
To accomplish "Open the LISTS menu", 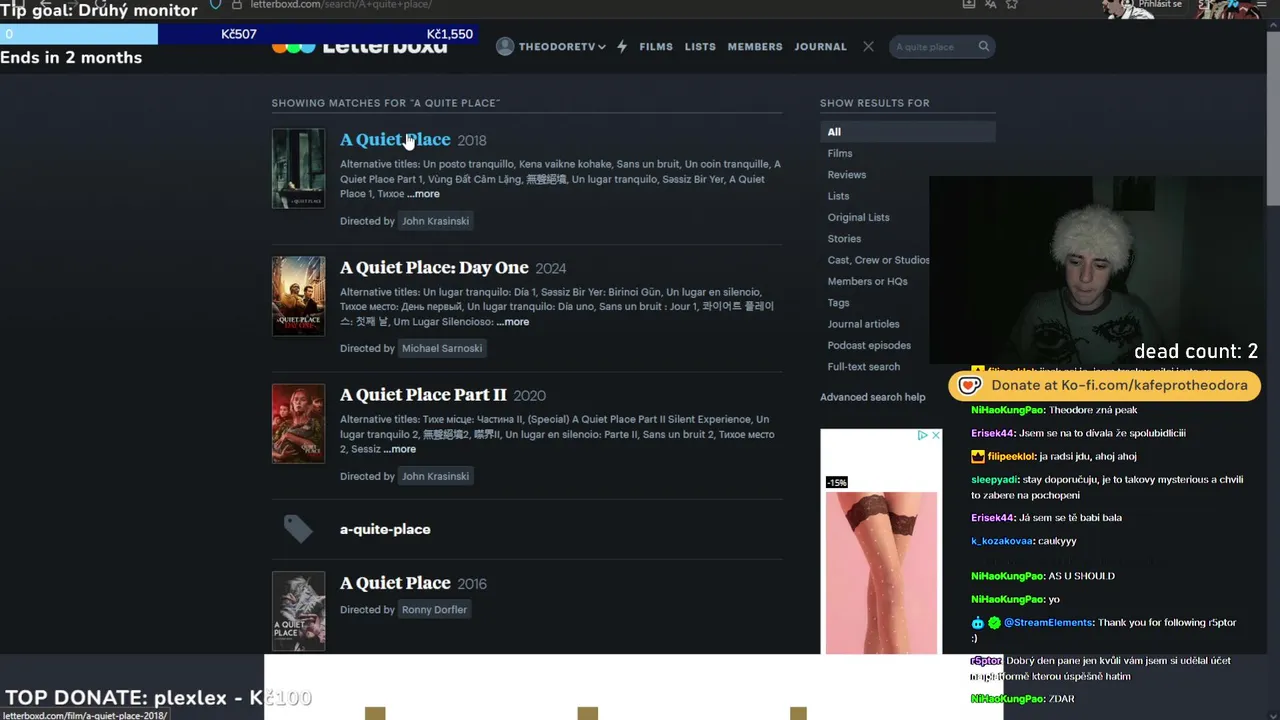I will coord(700,47).
